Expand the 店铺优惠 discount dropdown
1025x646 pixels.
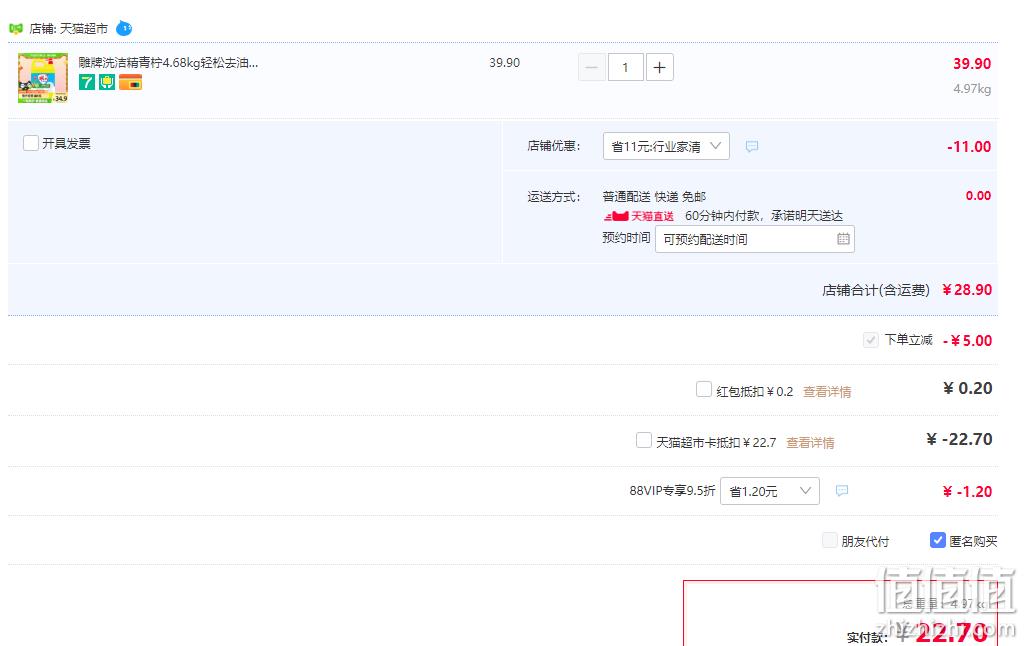[x=666, y=146]
